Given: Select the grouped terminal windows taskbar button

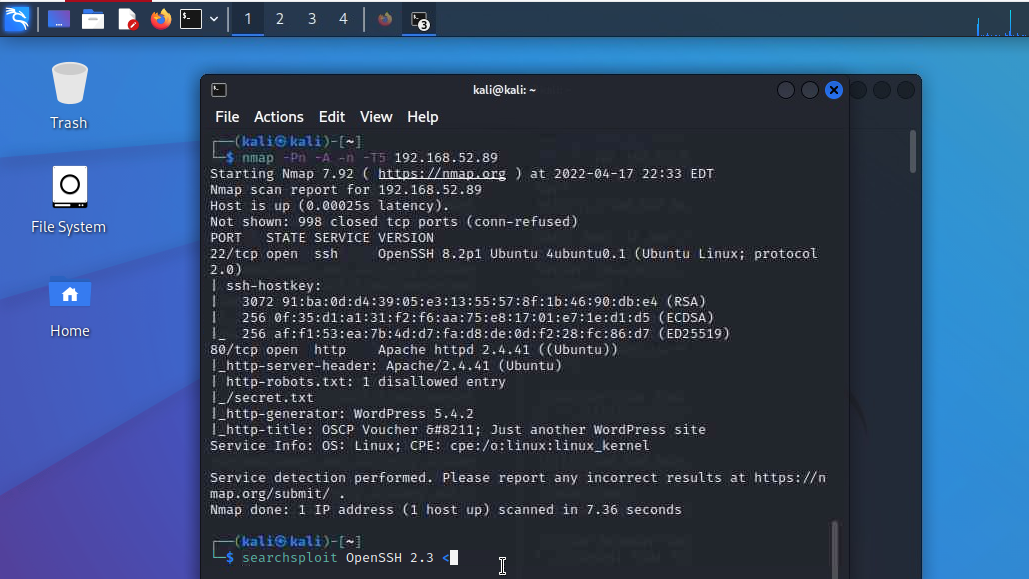Looking at the screenshot, I should pos(419,19).
